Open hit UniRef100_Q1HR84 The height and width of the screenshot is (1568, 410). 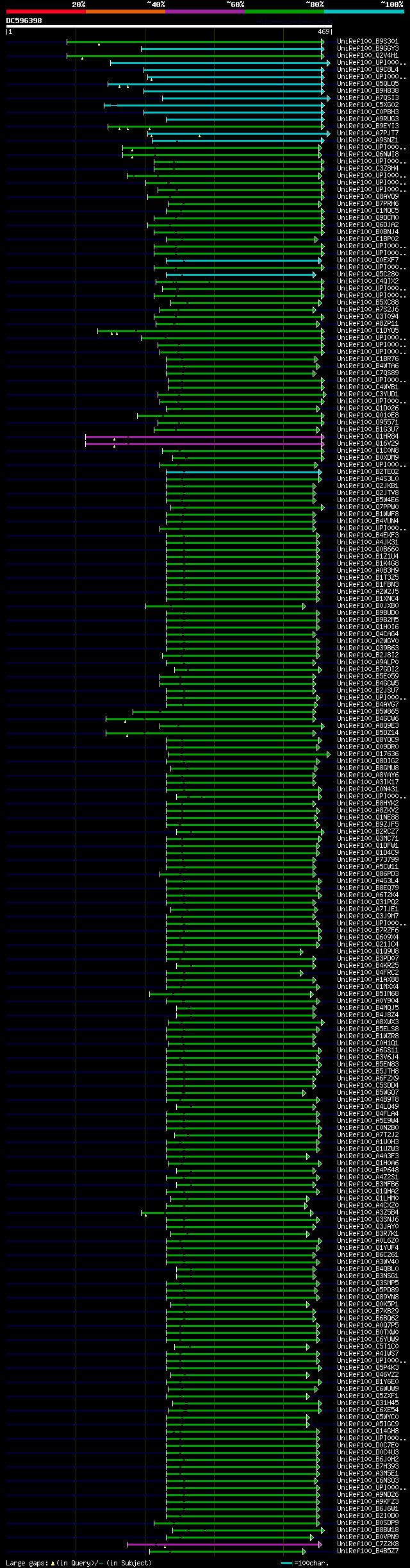pos(368,437)
